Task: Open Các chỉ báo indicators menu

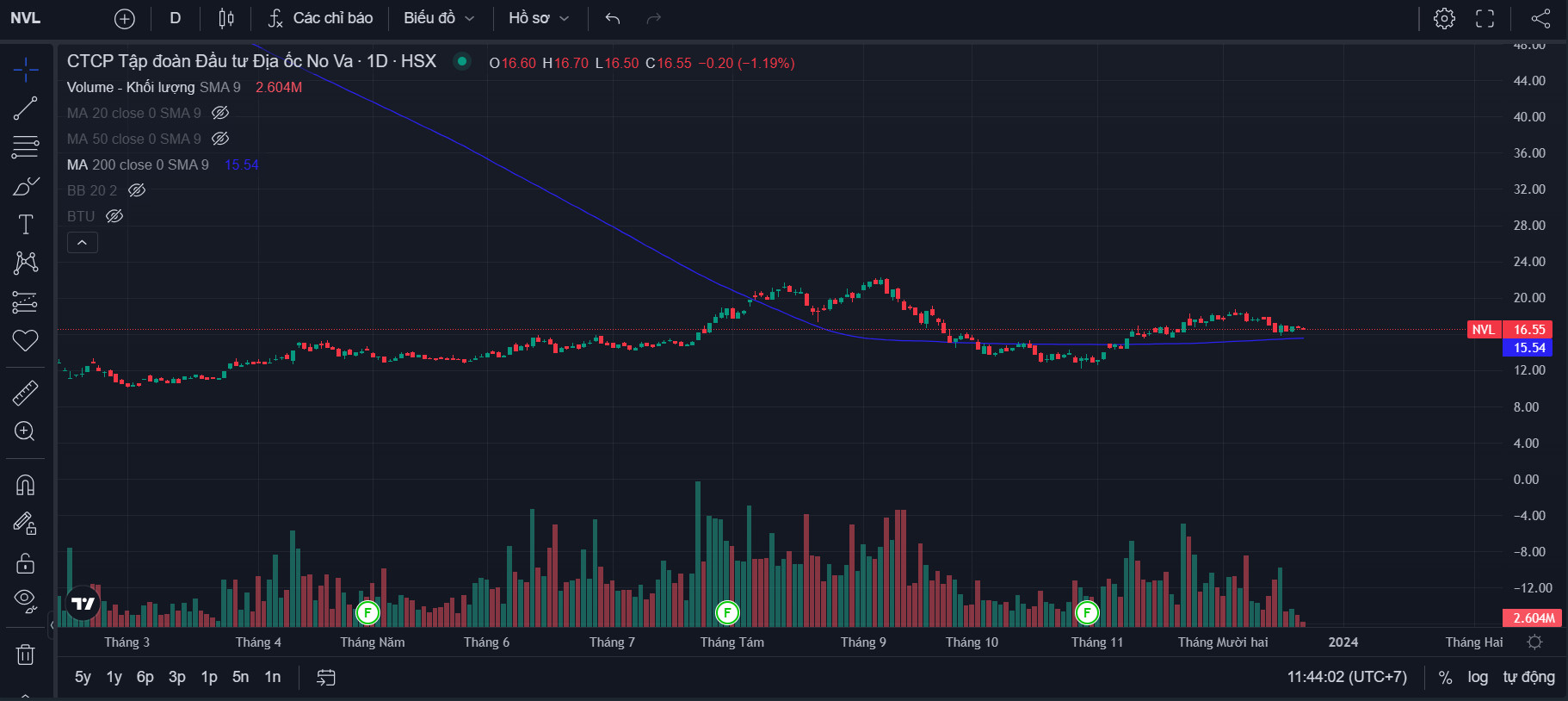Action: coord(320,18)
